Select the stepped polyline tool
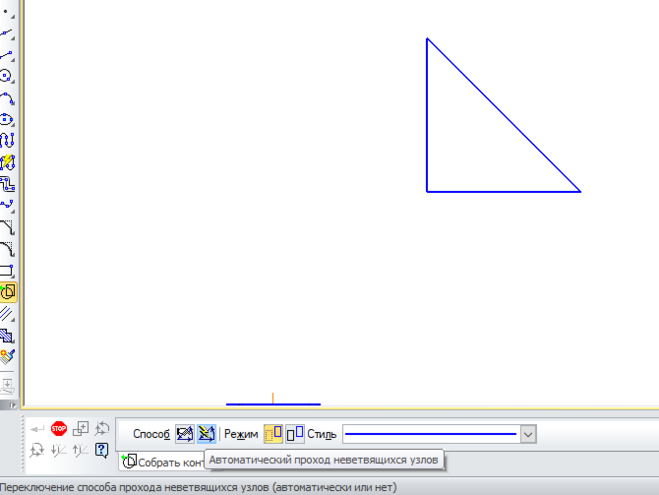Screen dimensions: 659x495 click(x=7, y=184)
